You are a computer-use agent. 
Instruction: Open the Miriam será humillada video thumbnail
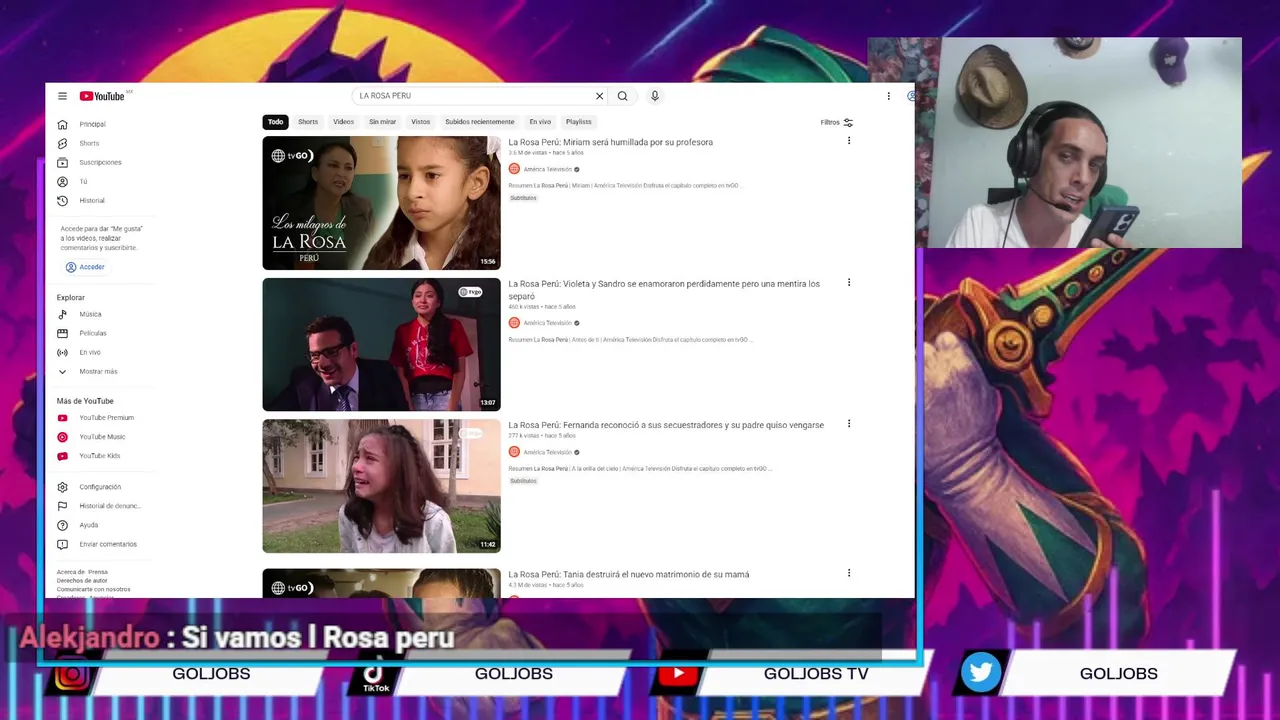tap(381, 203)
